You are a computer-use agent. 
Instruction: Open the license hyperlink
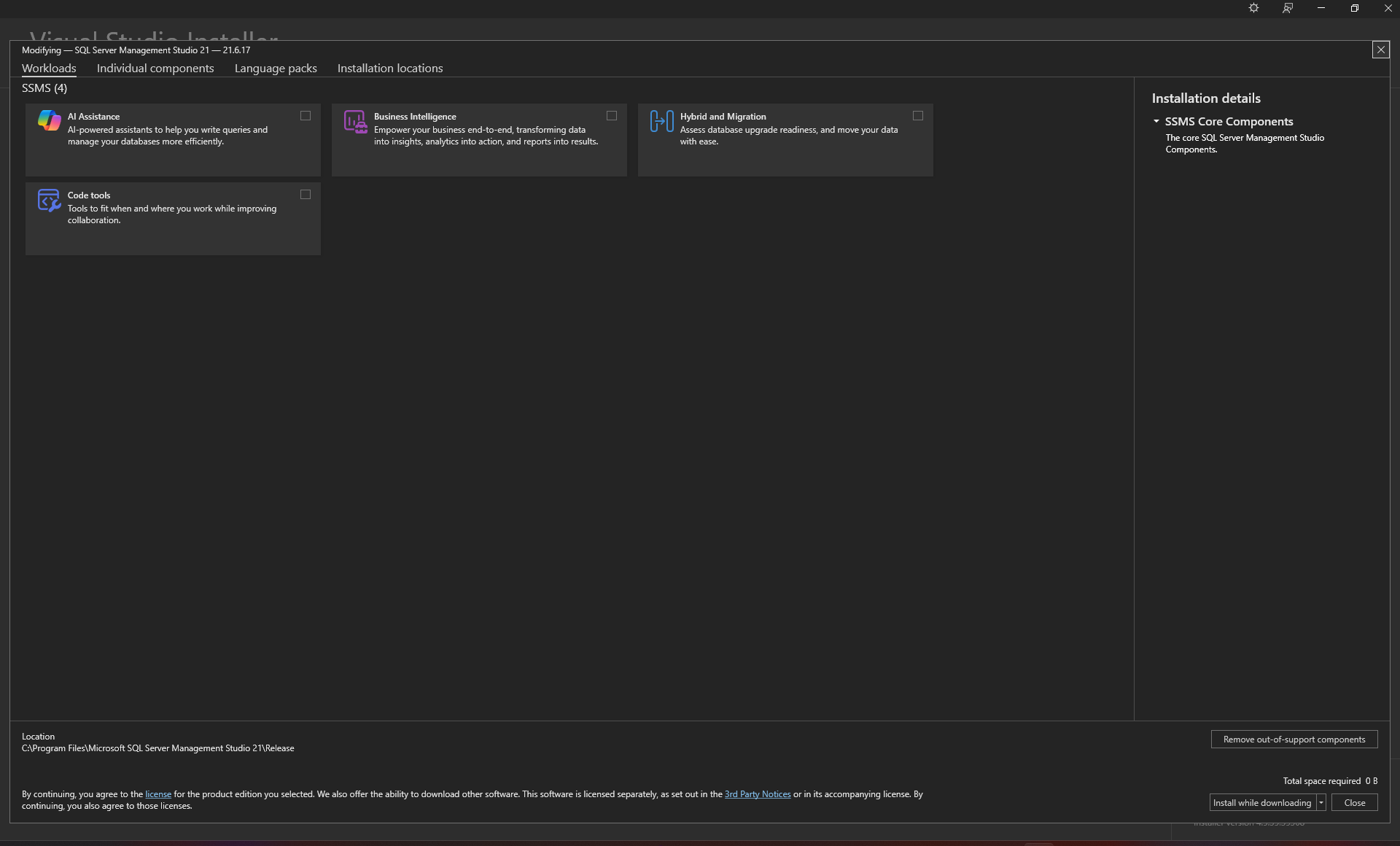(158, 794)
